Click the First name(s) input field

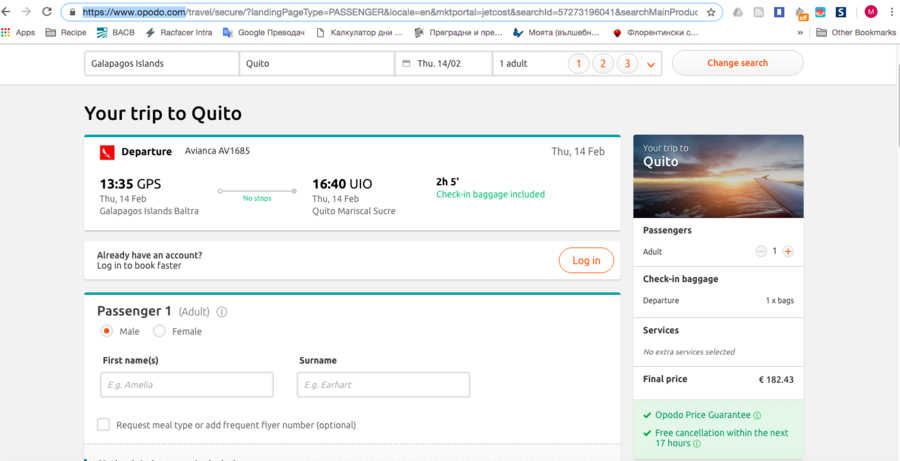pos(187,385)
